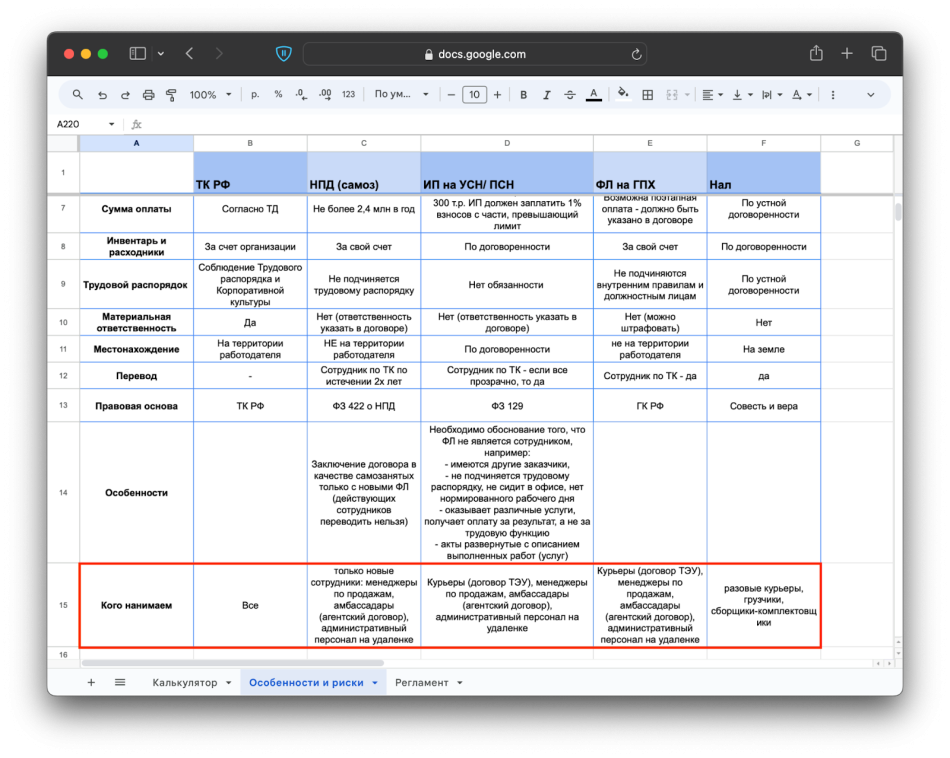Select column G header
Screen dimensions: 950x758
pyautogui.click(x=857, y=143)
